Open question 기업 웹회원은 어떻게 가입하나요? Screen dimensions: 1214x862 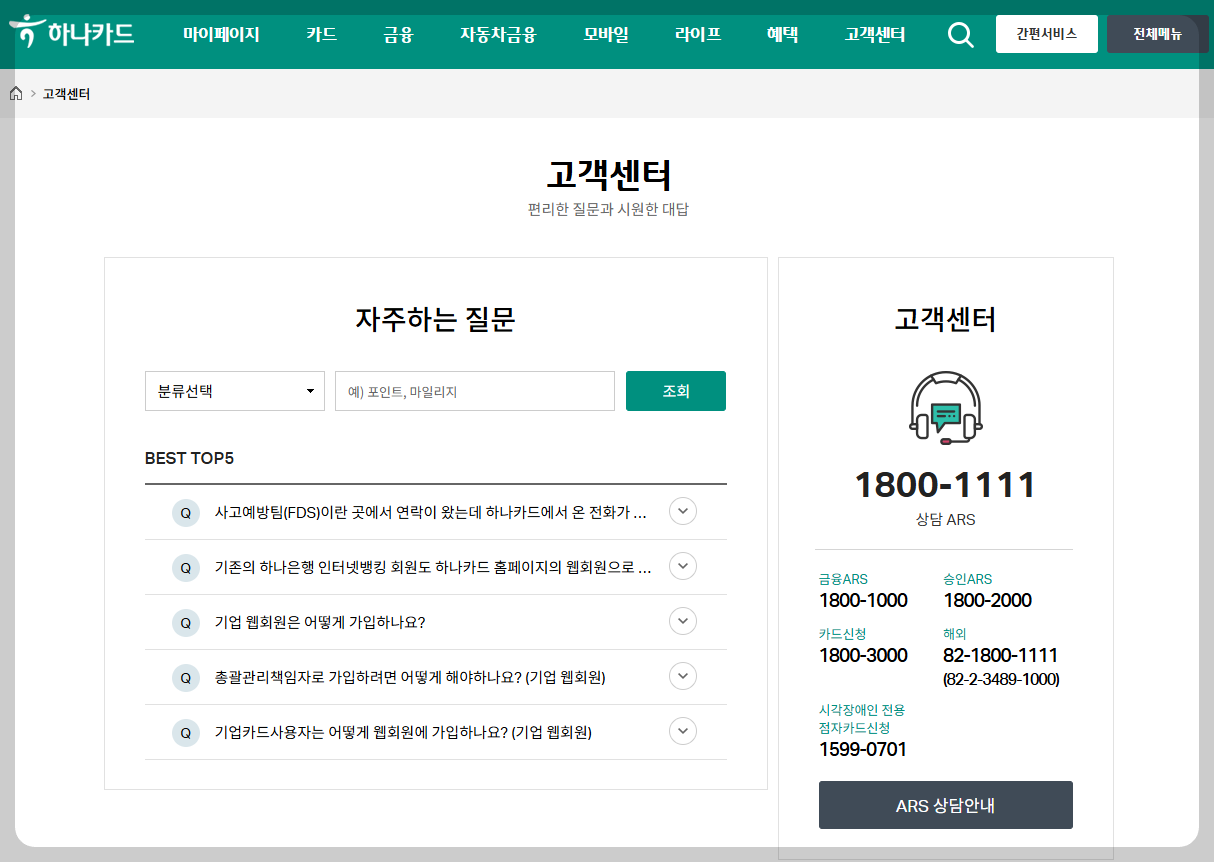point(320,623)
